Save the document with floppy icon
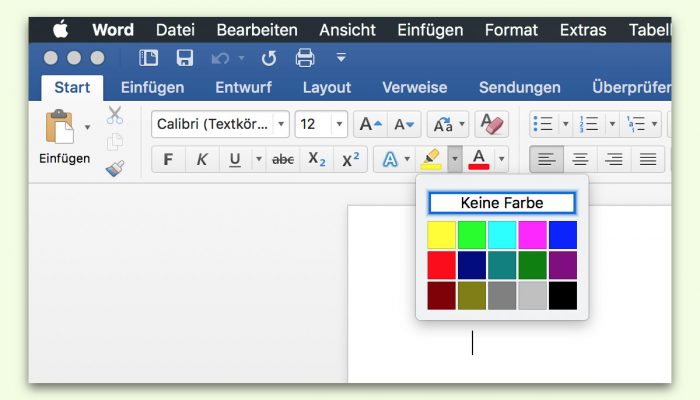Viewport: 700px width, 400px height. click(184, 58)
